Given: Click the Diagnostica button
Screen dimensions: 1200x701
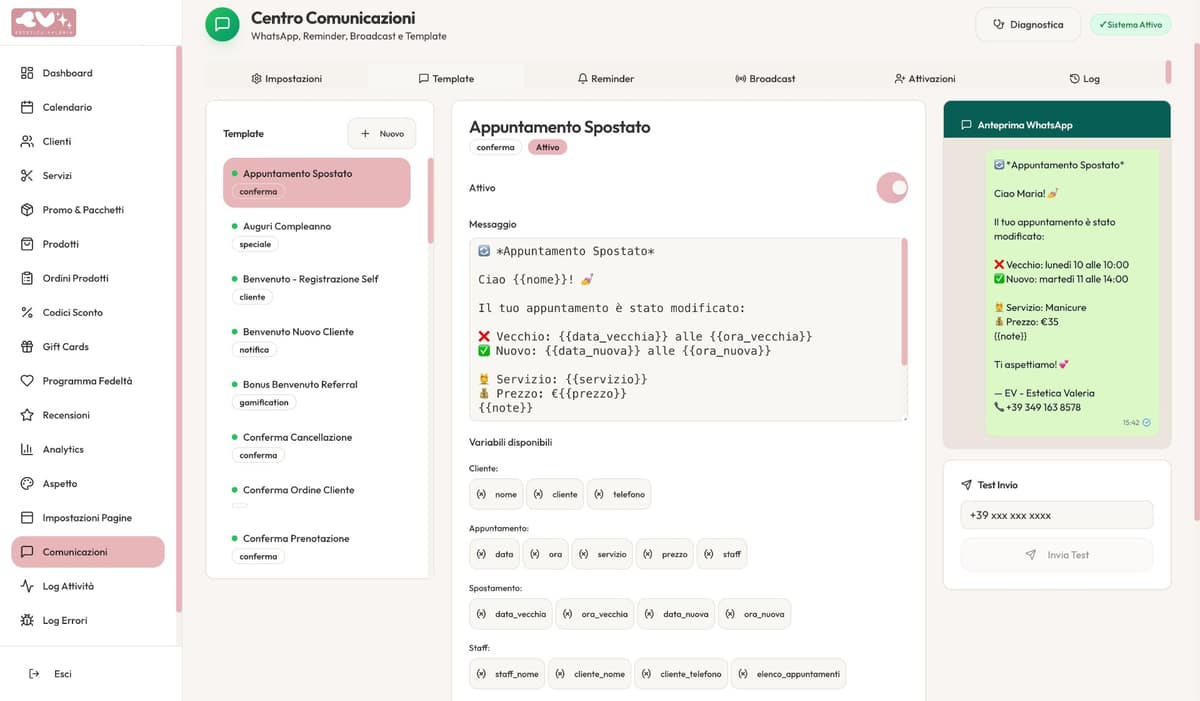Looking at the screenshot, I should (x=1028, y=24).
